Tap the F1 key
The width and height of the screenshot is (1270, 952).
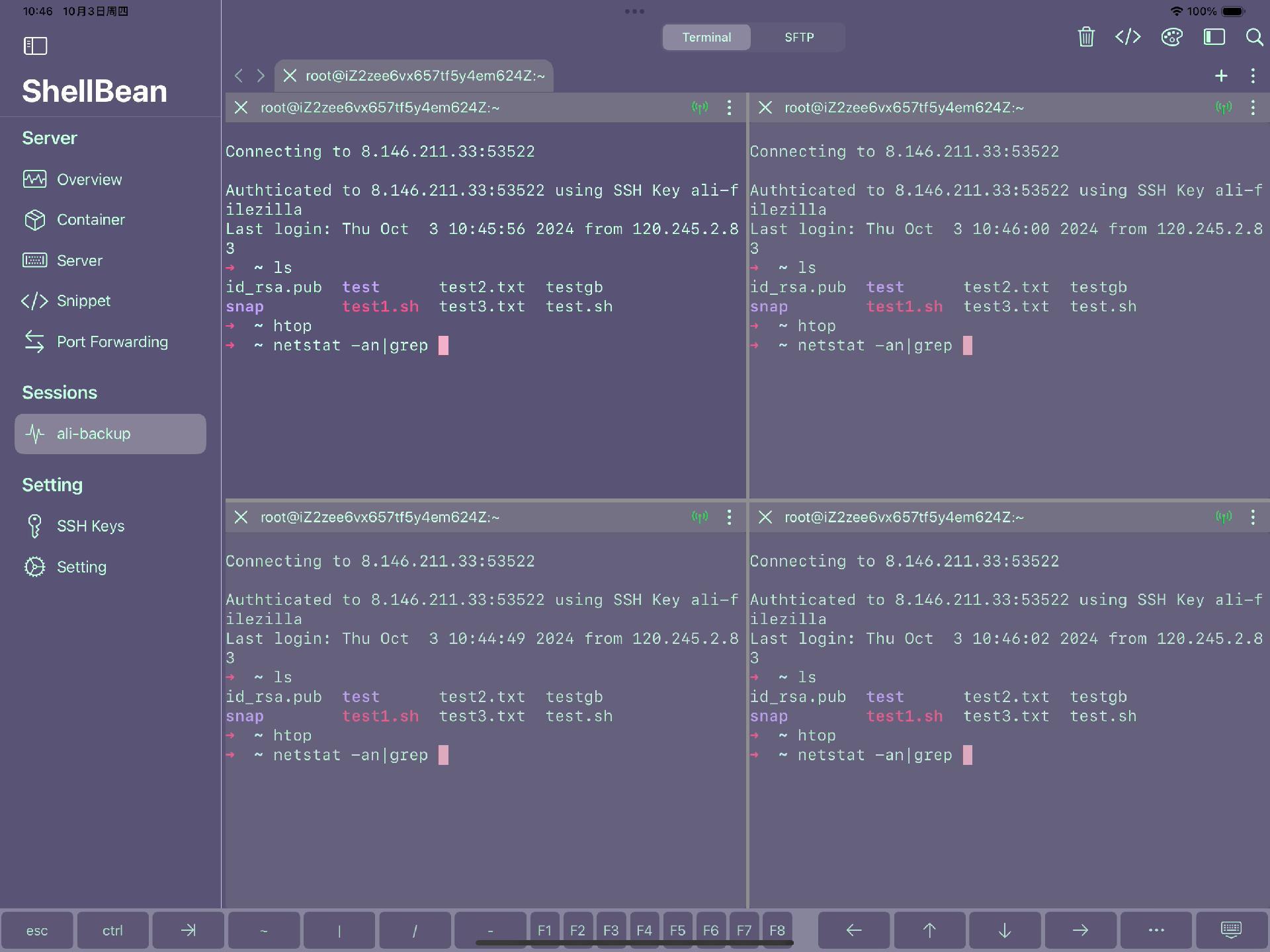[544, 930]
